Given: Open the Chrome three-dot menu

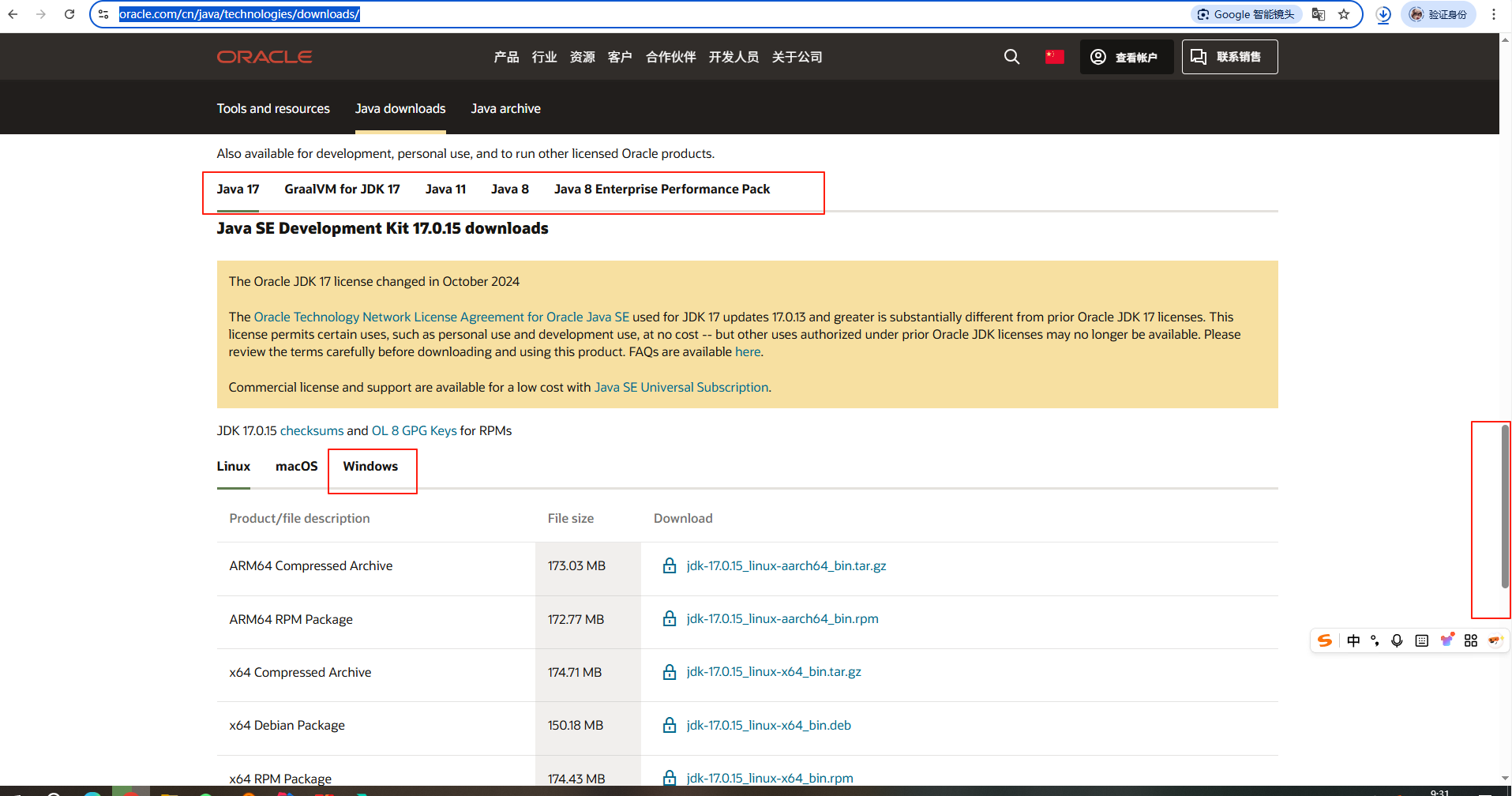Looking at the screenshot, I should pos(1492,14).
